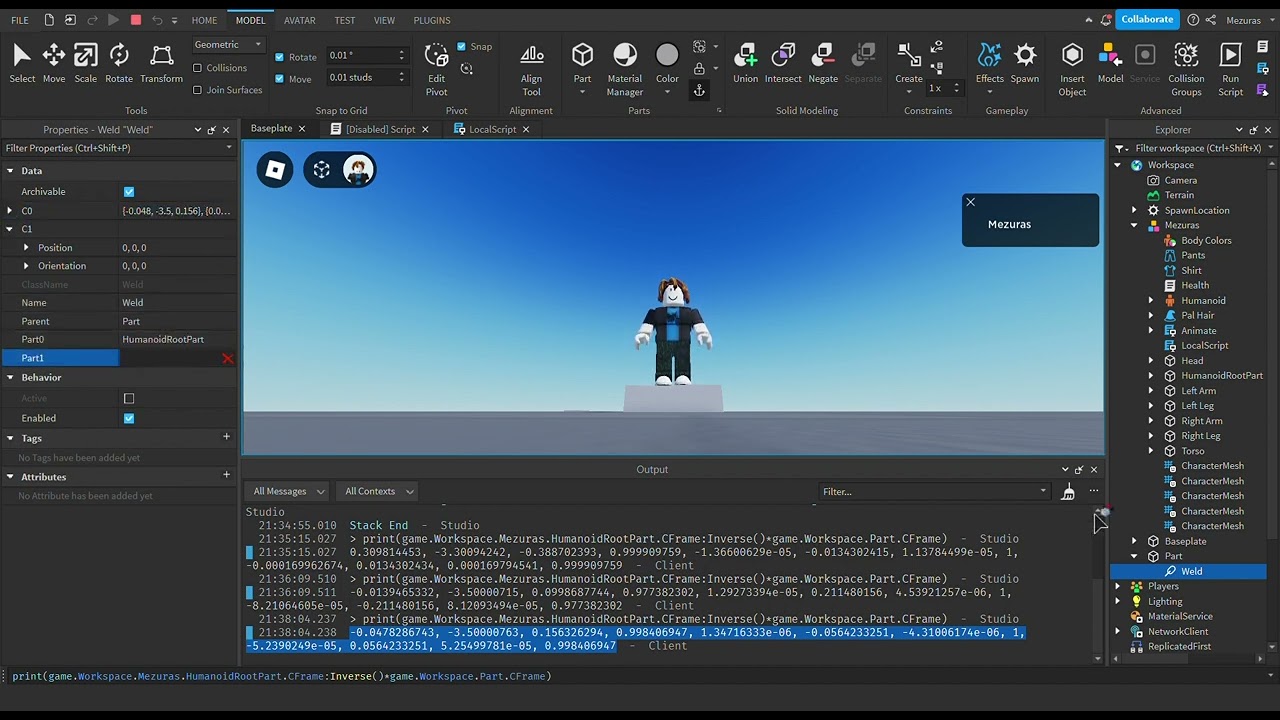Viewport: 1280px width, 720px height.
Task: Click the Filter Properties search field
Action: pyautogui.click(x=112, y=148)
